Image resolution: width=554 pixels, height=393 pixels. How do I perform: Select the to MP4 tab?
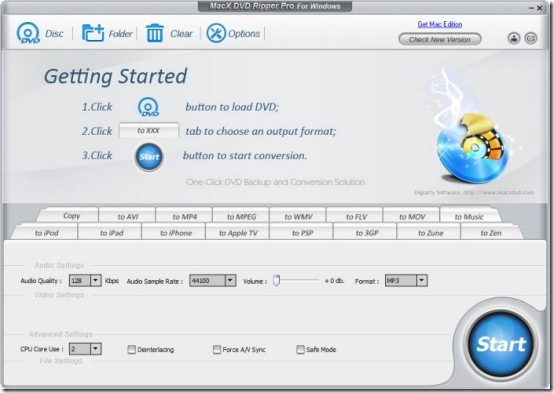(x=184, y=216)
